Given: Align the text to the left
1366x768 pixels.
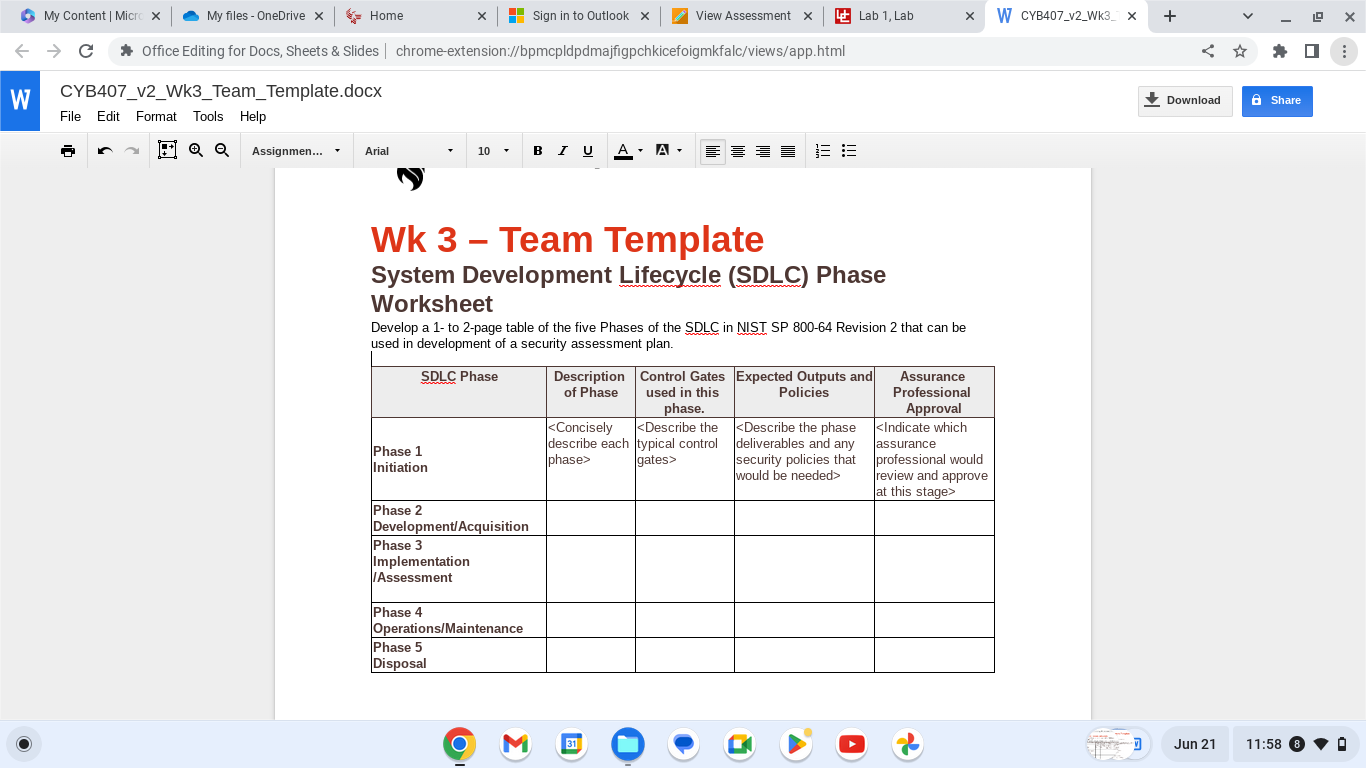Looking at the screenshot, I should pos(712,150).
